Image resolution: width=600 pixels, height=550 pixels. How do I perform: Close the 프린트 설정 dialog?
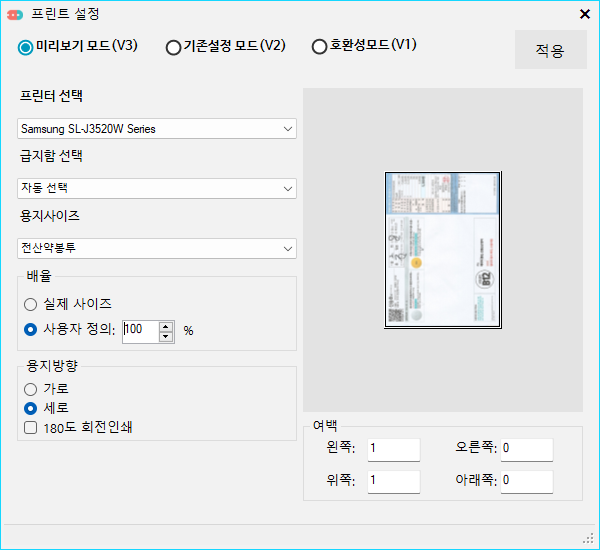coord(585,14)
